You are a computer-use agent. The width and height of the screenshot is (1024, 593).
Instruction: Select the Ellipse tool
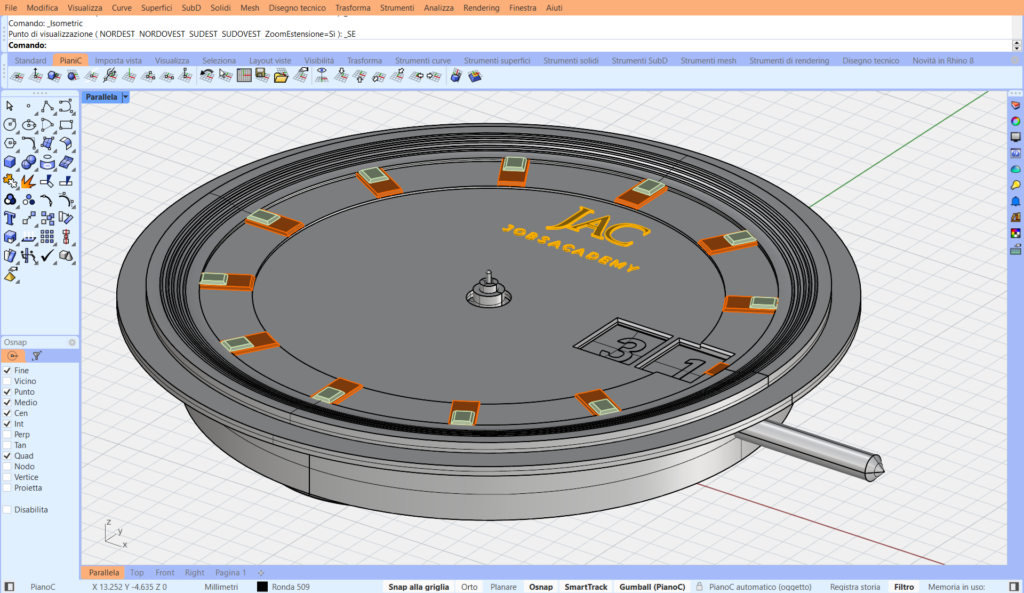coord(29,125)
